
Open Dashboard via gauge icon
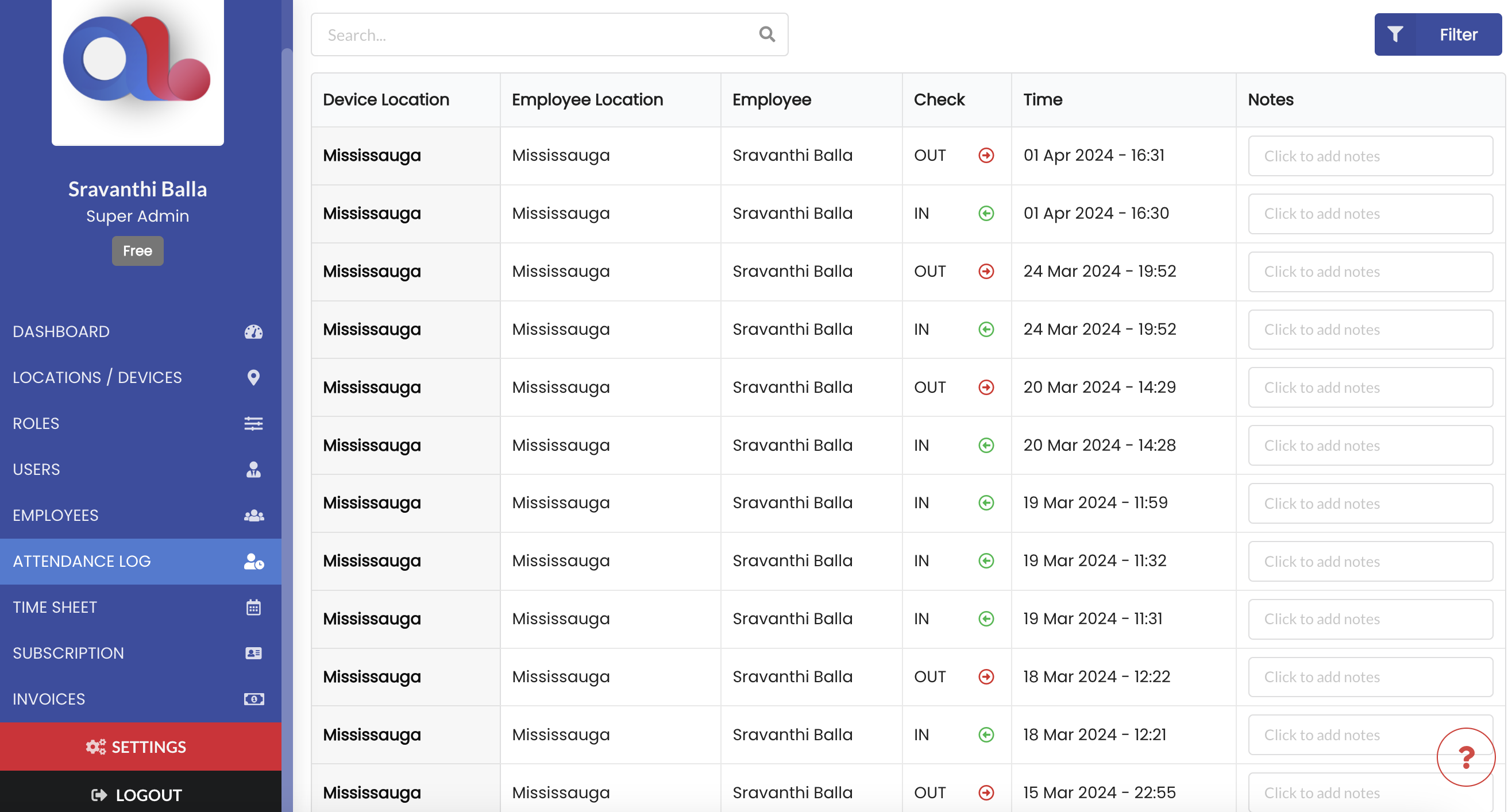point(253,331)
